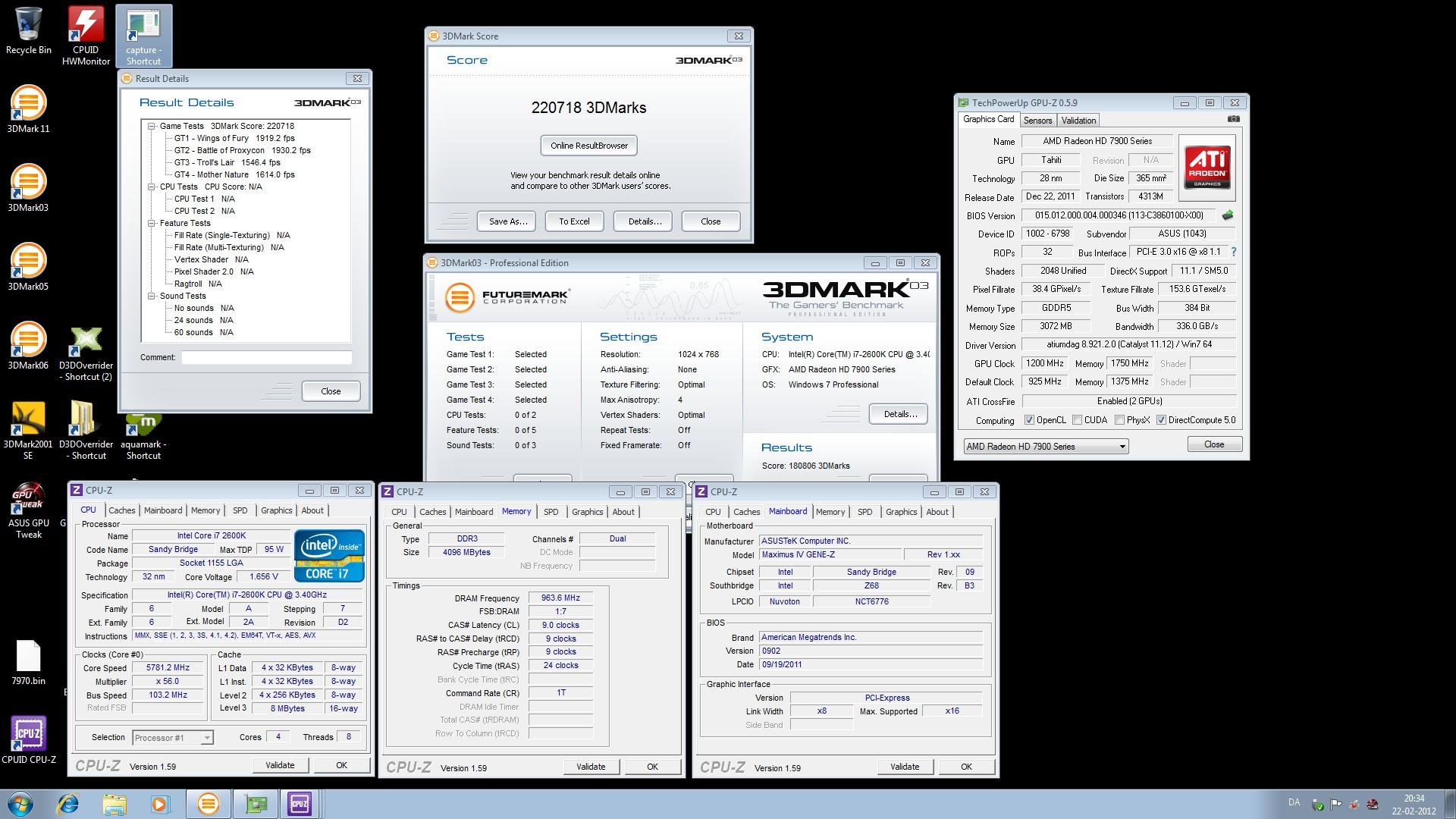Click the ATI Radeon Graphics logo in GPU-Z
The width and height of the screenshot is (1456, 819).
click(x=1207, y=168)
